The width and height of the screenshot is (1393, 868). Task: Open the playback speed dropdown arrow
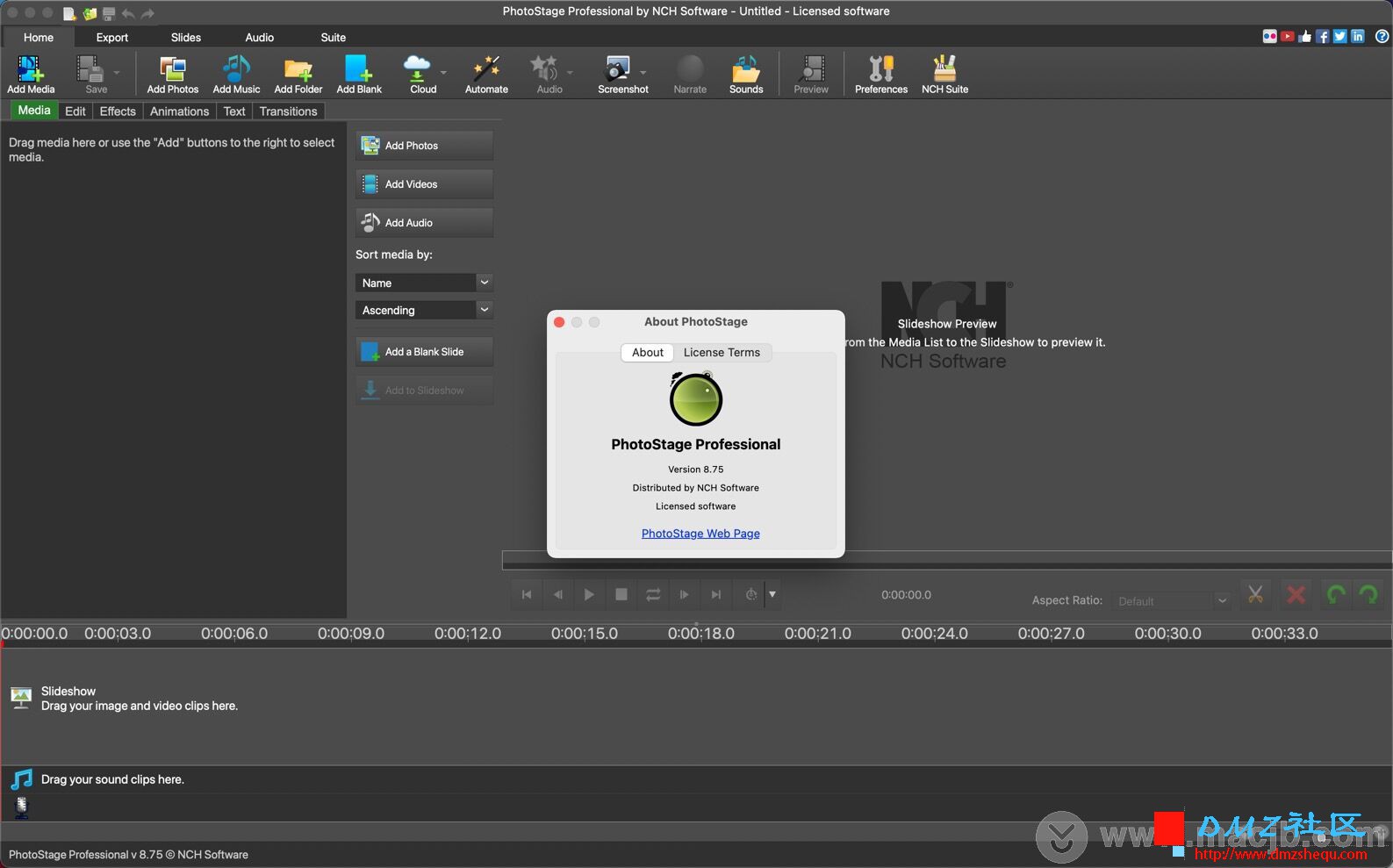[x=772, y=594]
